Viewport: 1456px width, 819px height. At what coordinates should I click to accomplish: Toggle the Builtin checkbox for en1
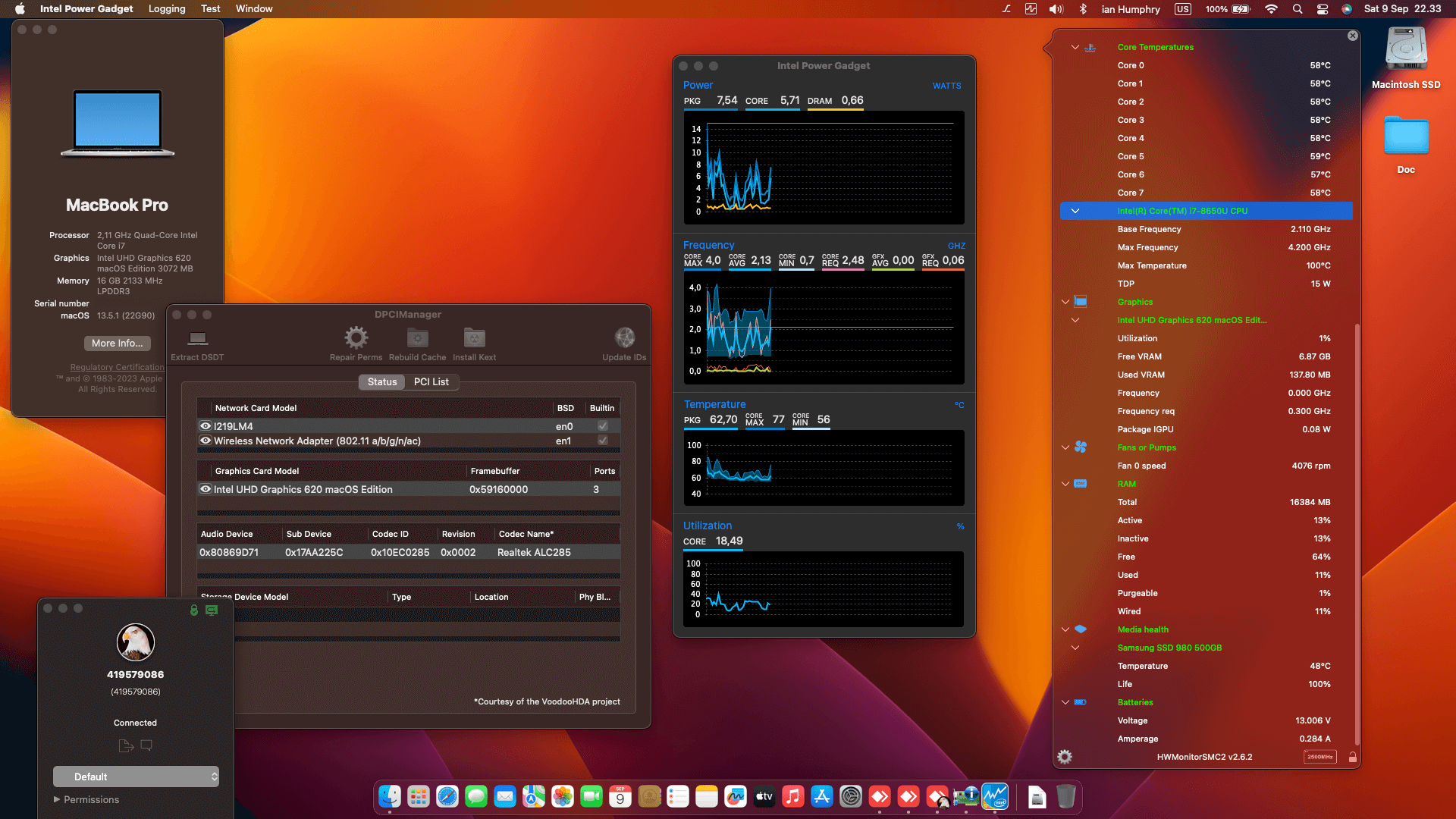pyautogui.click(x=603, y=441)
